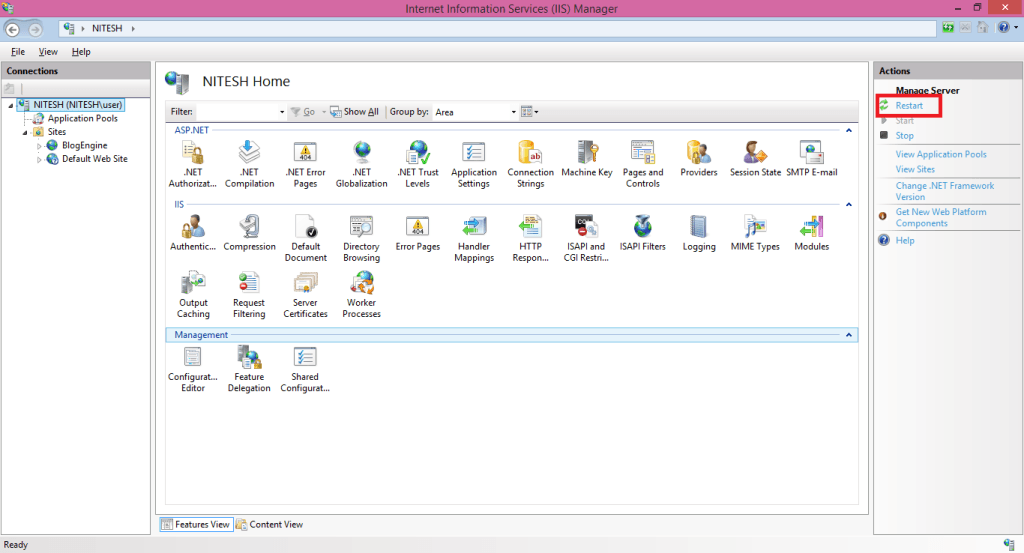Switch to Features View tab
Image resolution: width=1024 pixels, height=553 pixels.
(196, 524)
